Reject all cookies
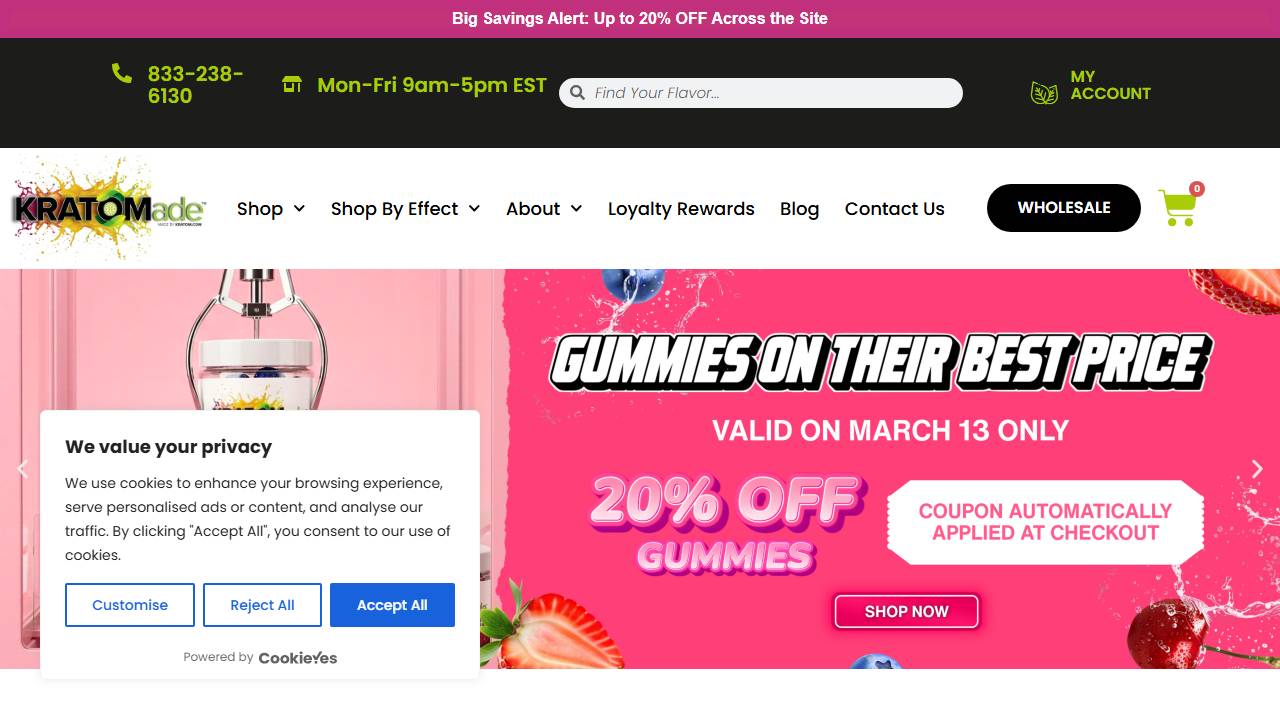 [262, 605]
